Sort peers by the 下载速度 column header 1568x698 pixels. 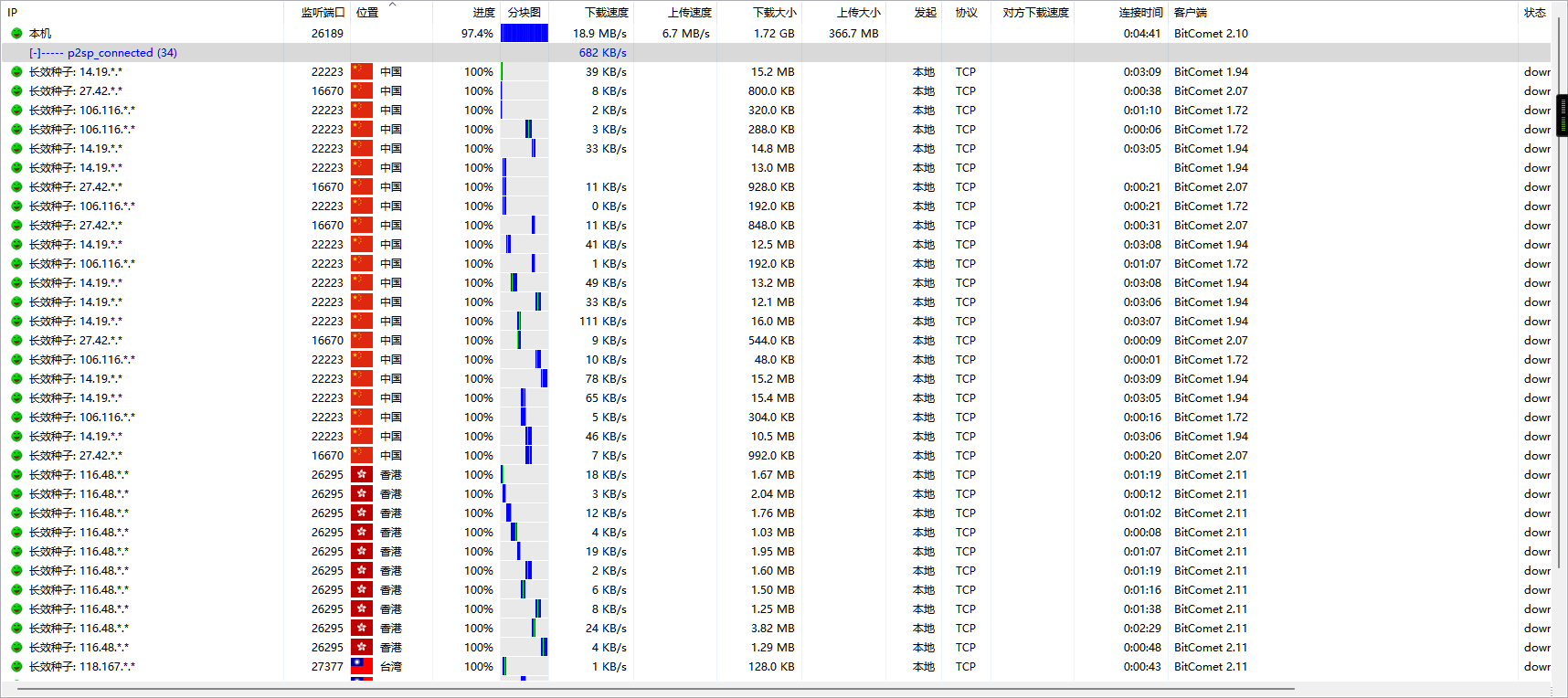pyautogui.click(x=606, y=13)
